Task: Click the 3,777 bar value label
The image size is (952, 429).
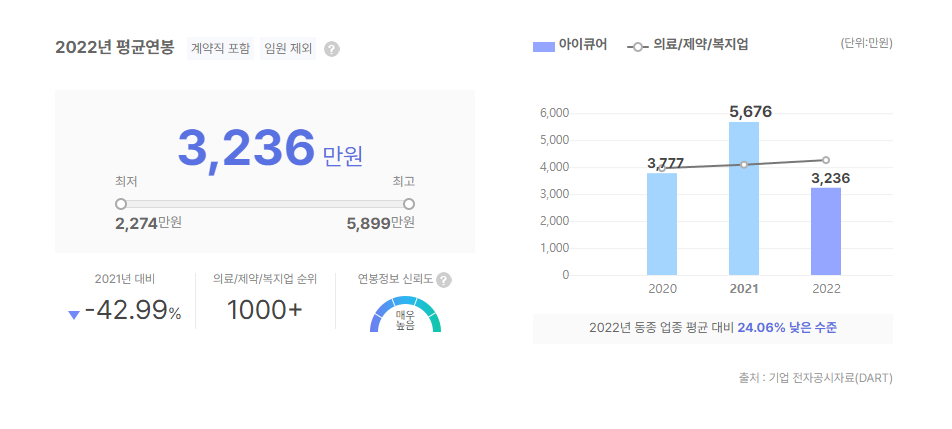Action: [x=665, y=163]
